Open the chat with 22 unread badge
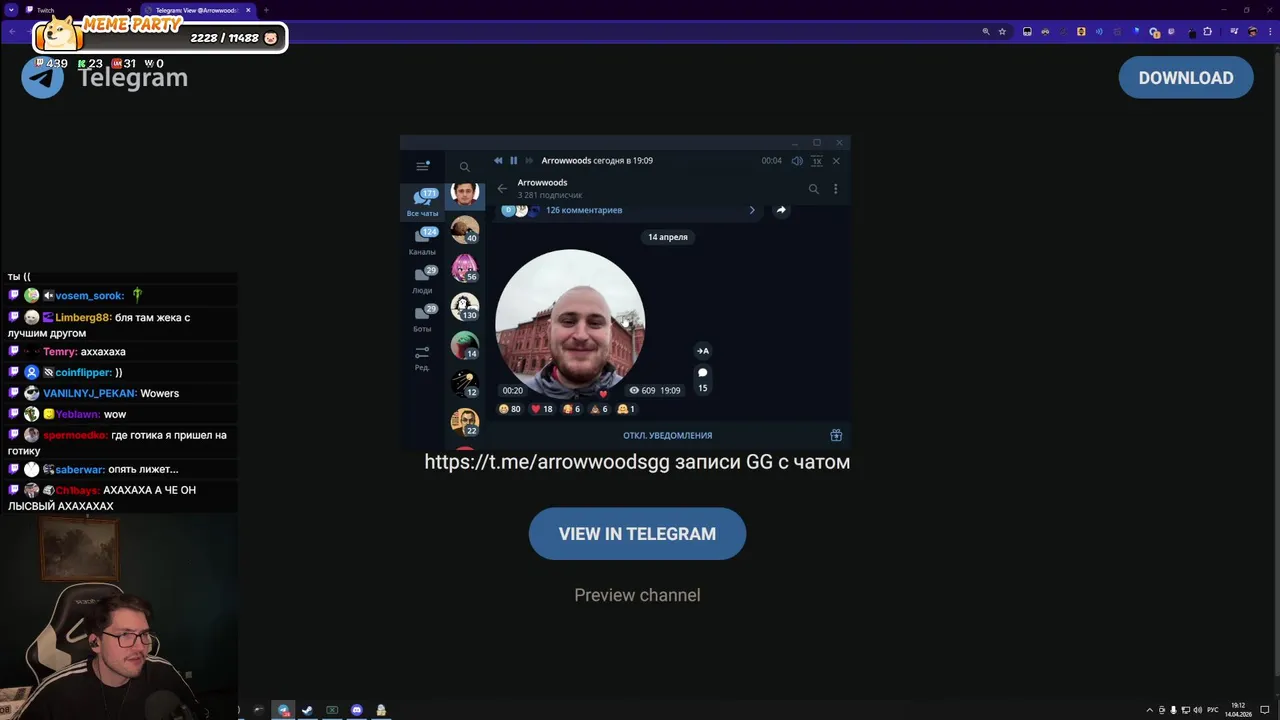The height and width of the screenshot is (720, 1280). (465, 423)
